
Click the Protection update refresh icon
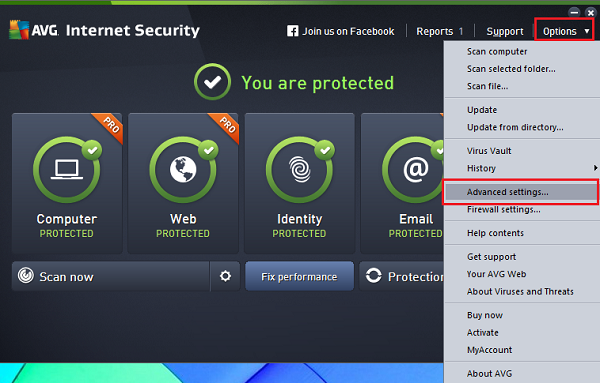point(373,275)
